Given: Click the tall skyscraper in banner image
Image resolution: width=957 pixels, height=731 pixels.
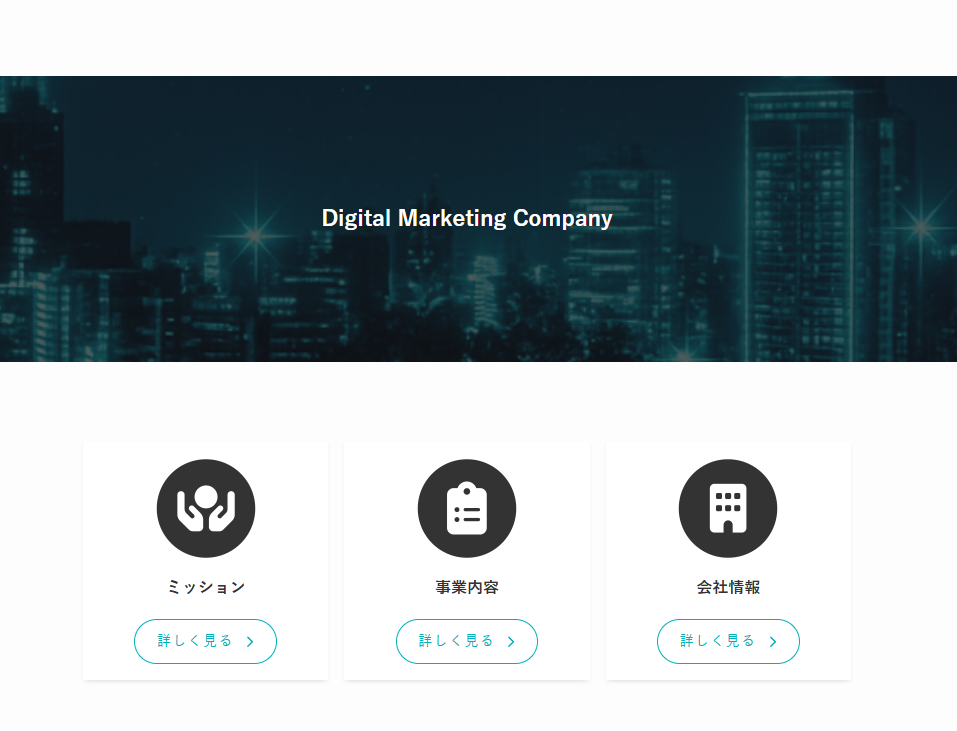Looking at the screenshot, I should [x=800, y=226].
